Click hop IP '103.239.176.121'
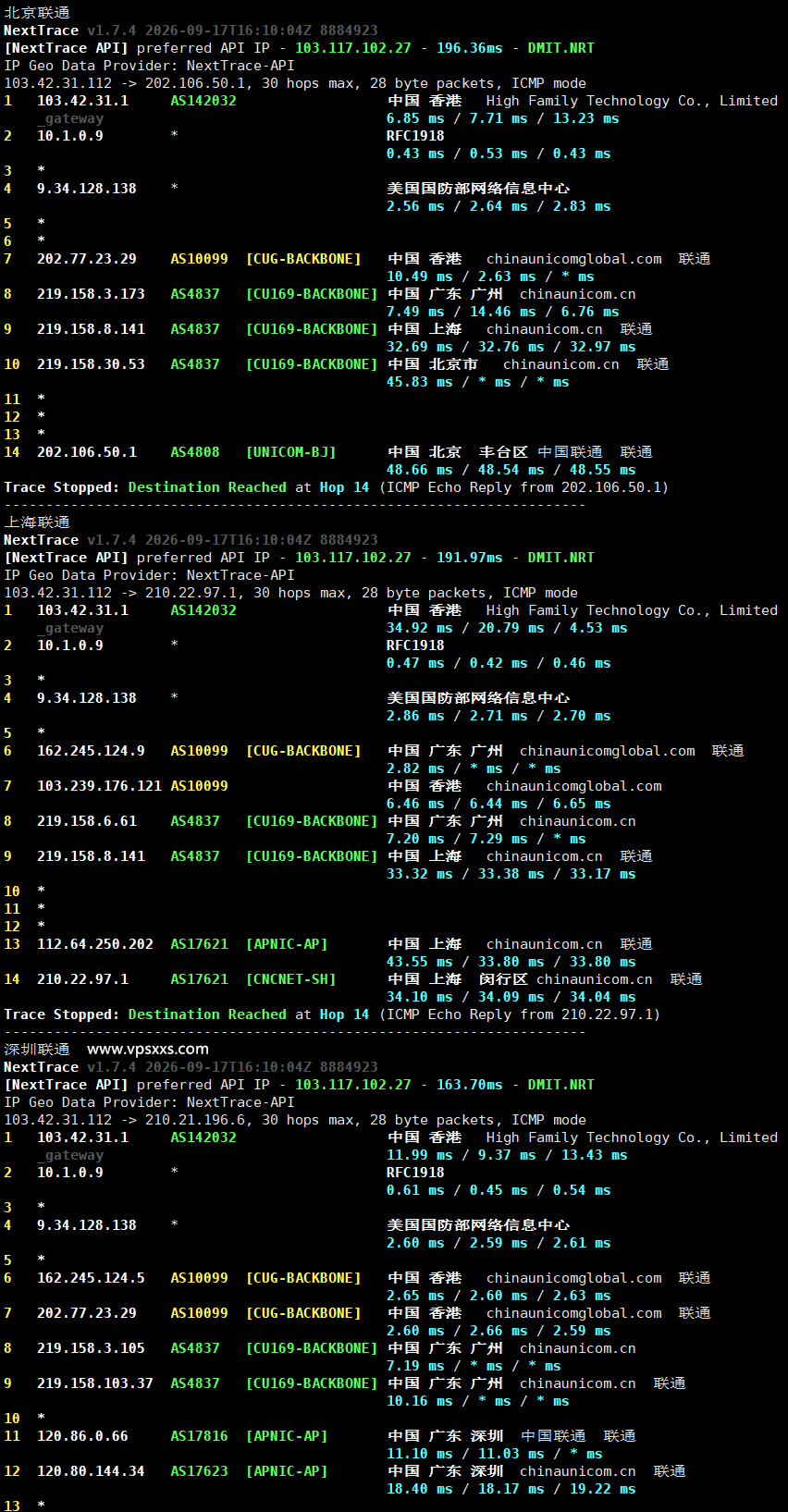This screenshot has width=788, height=1512. [99, 786]
